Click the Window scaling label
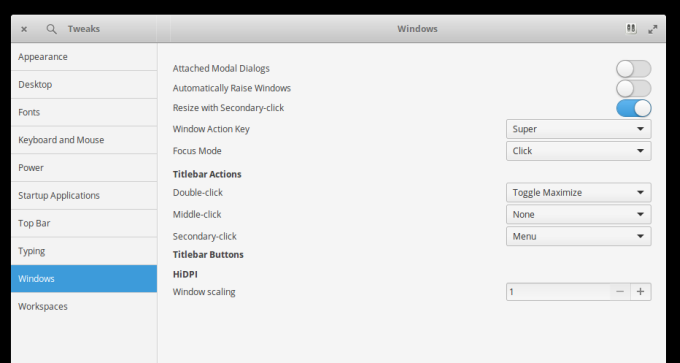Image resolution: width=680 pixels, height=363 pixels. [x=204, y=292]
